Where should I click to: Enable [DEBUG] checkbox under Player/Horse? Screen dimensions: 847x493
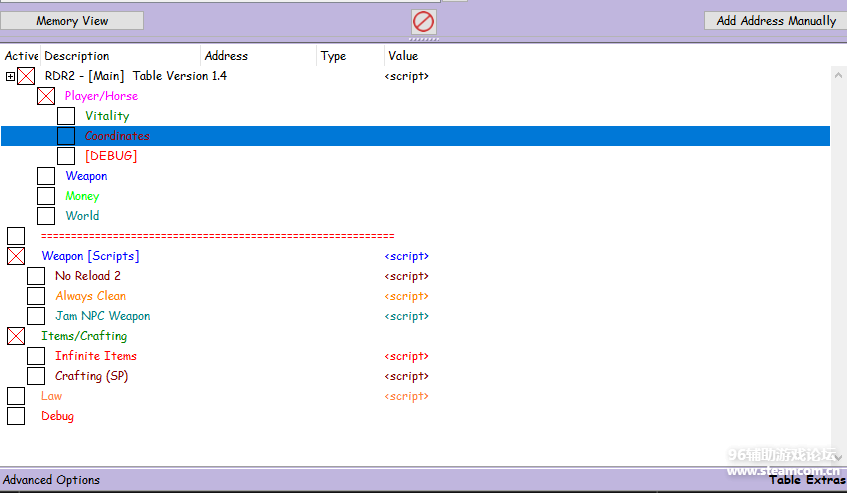pos(66,156)
